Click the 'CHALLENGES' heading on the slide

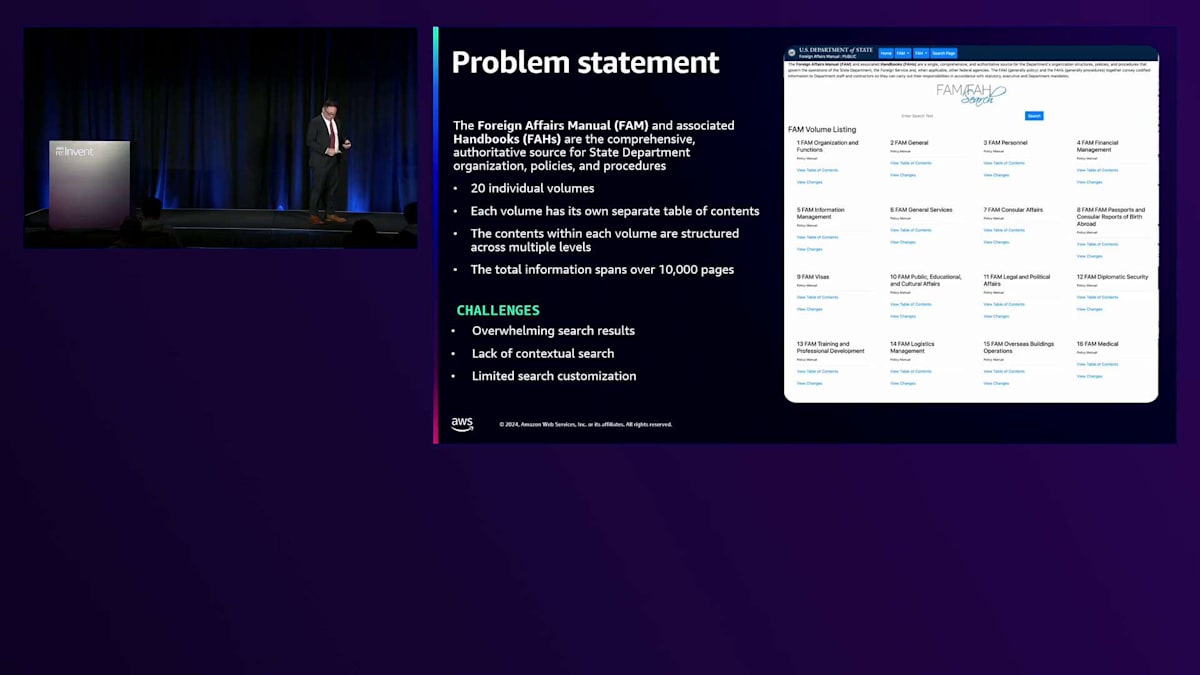[x=498, y=311]
